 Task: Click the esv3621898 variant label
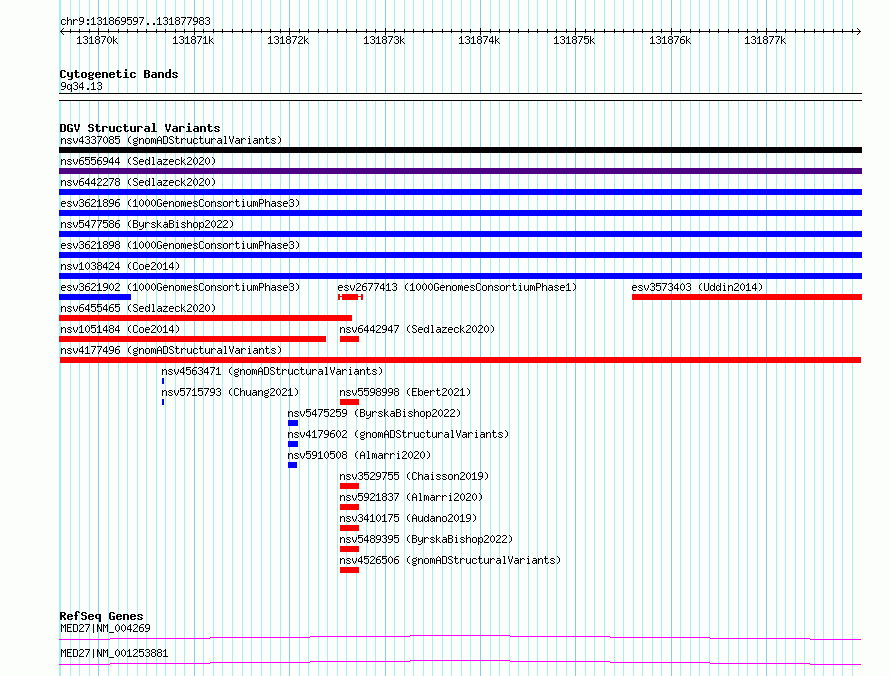180,245
